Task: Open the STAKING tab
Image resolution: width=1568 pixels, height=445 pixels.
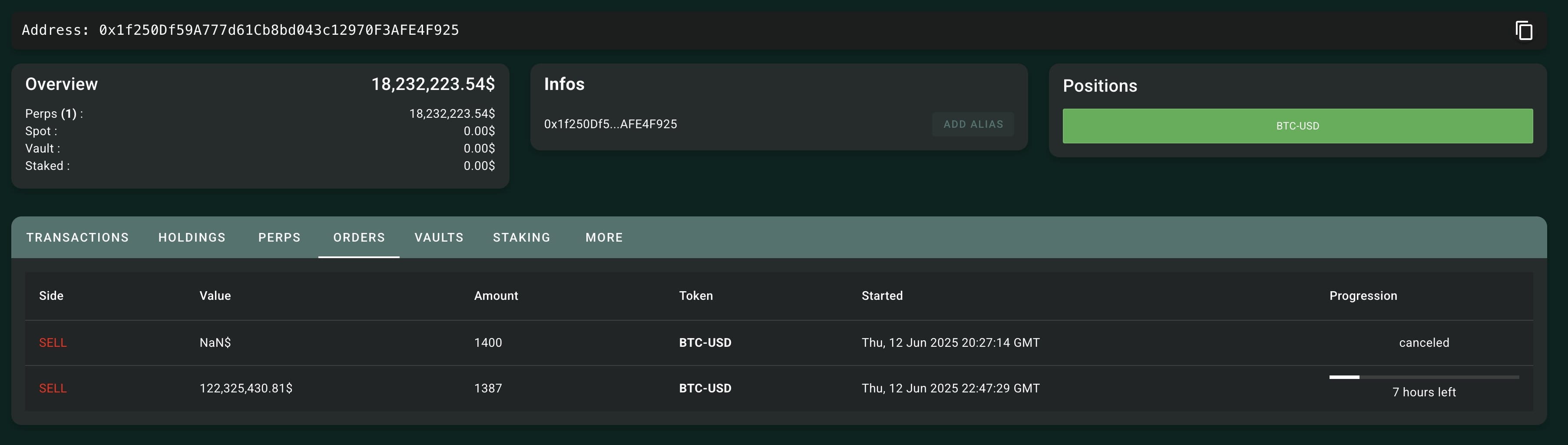Action: (x=522, y=237)
